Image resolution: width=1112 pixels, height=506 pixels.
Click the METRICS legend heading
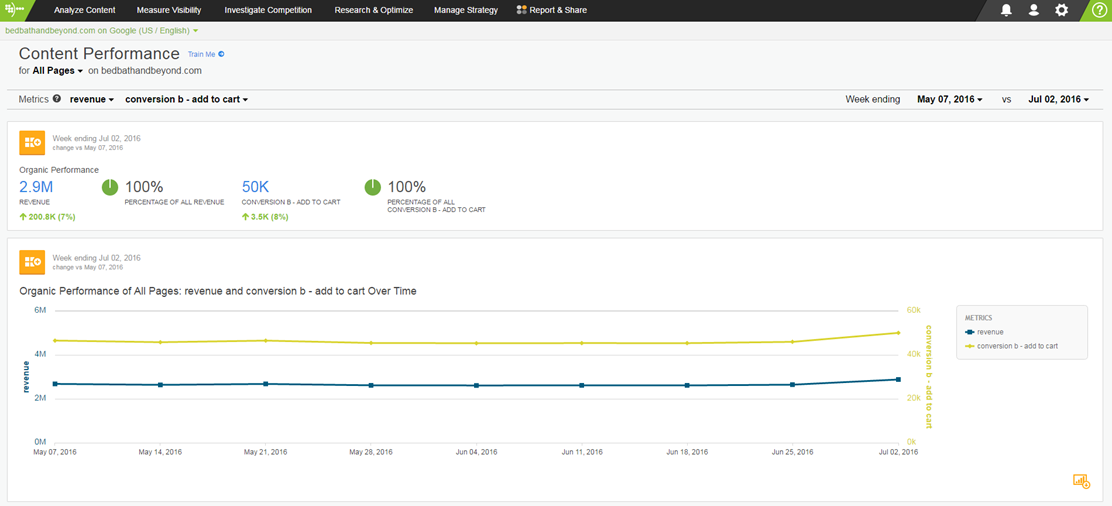[x=979, y=318]
